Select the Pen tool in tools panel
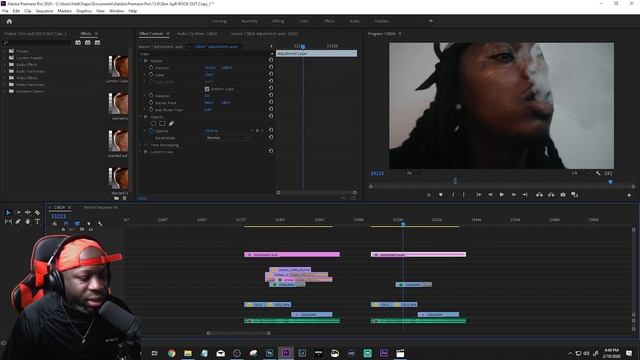This screenshot has height=360, width=640. pyautogui.click(x=18, y=221)
